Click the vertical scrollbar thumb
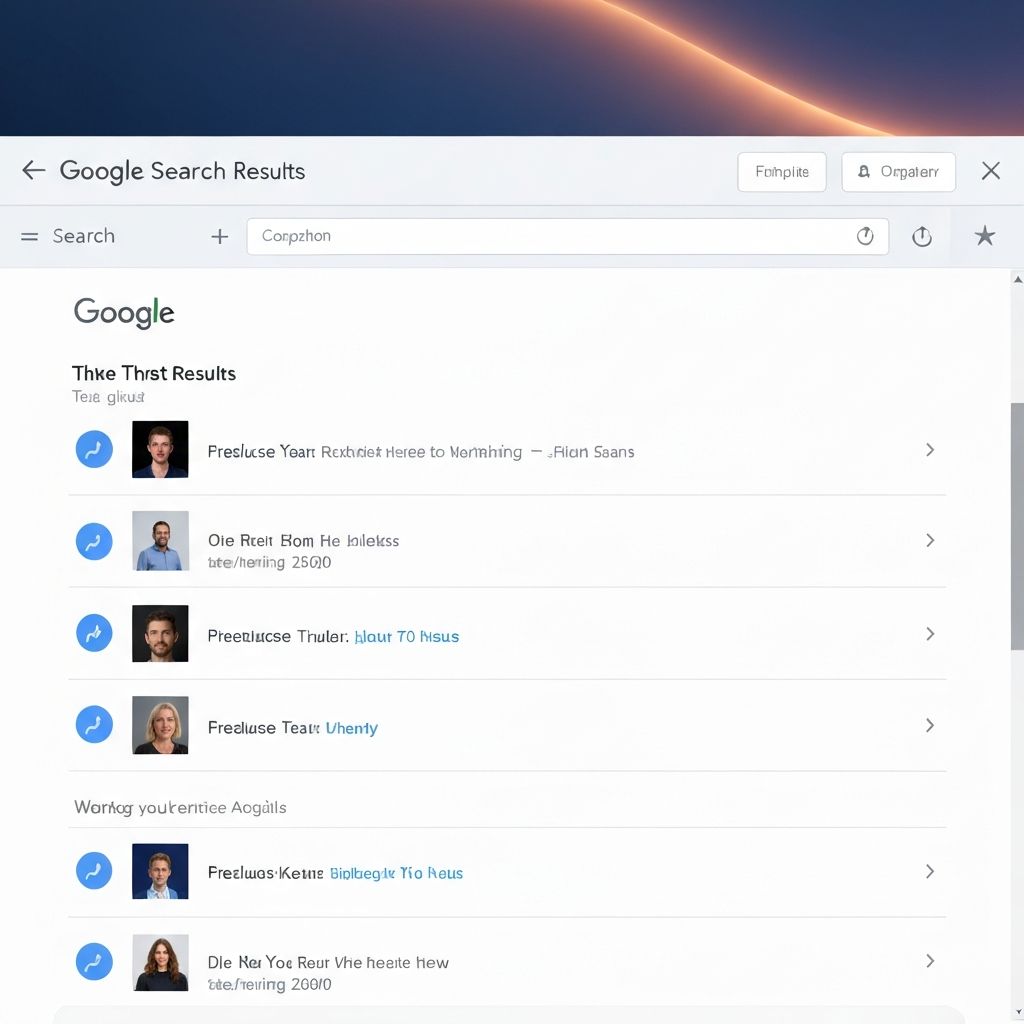 coord(1017,525)
